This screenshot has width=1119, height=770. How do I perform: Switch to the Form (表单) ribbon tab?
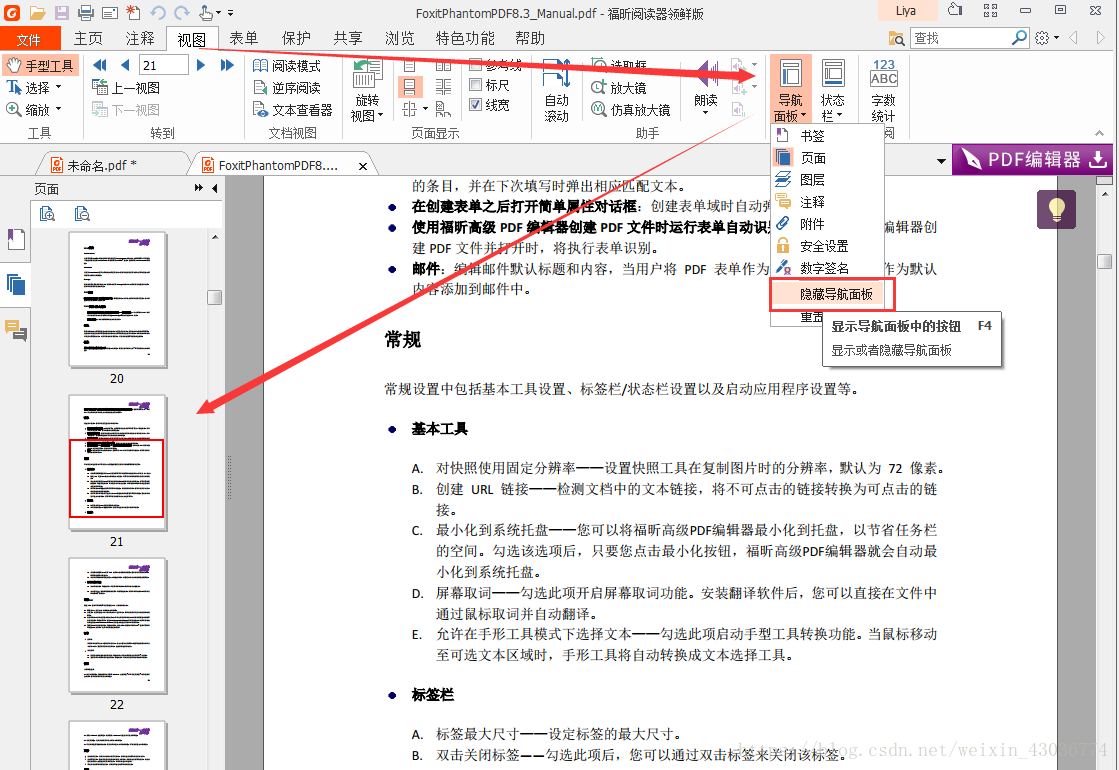pyautogui.click(x=244, y=39)
